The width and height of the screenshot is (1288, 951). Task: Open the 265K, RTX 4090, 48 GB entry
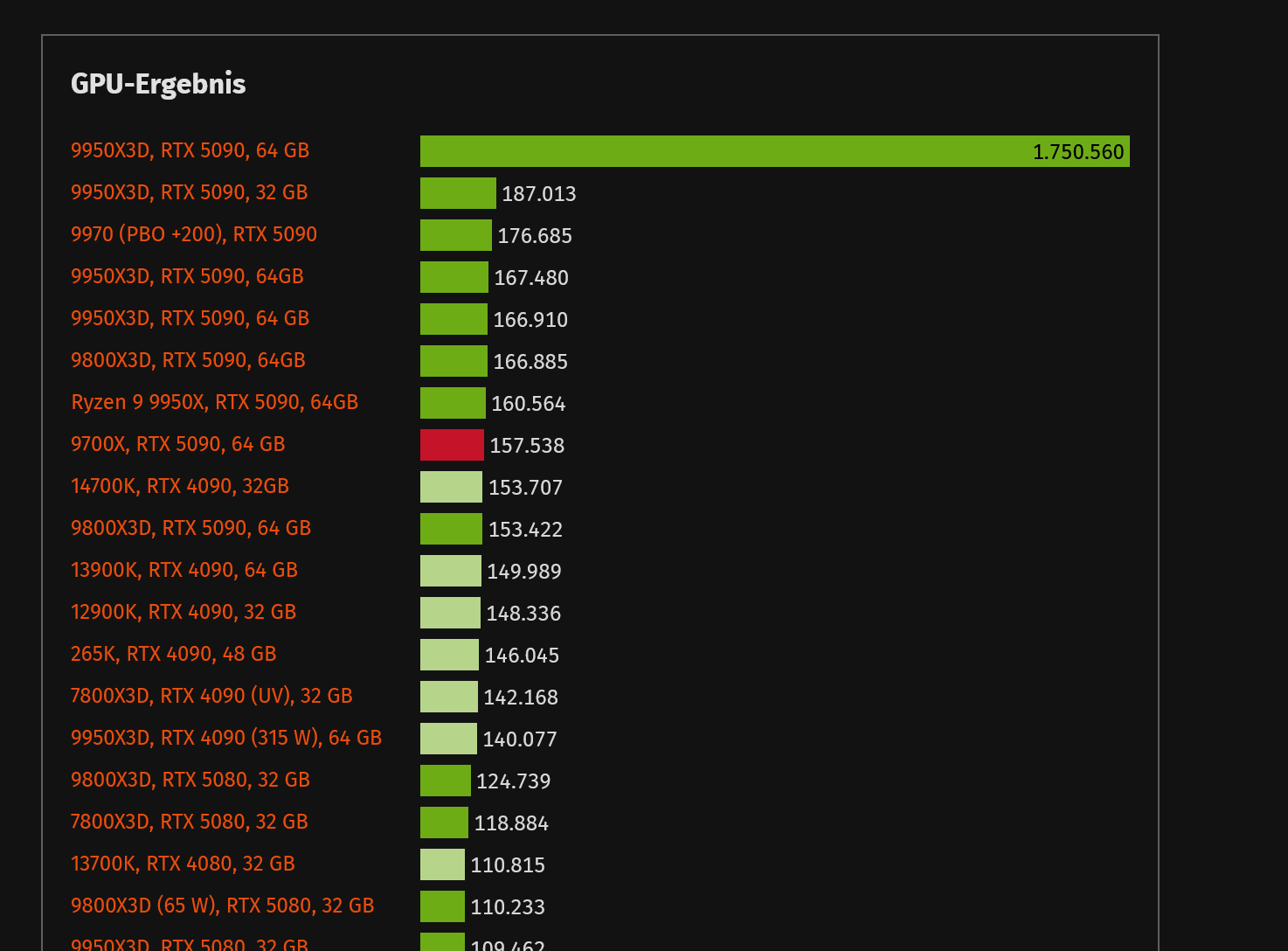173,654
